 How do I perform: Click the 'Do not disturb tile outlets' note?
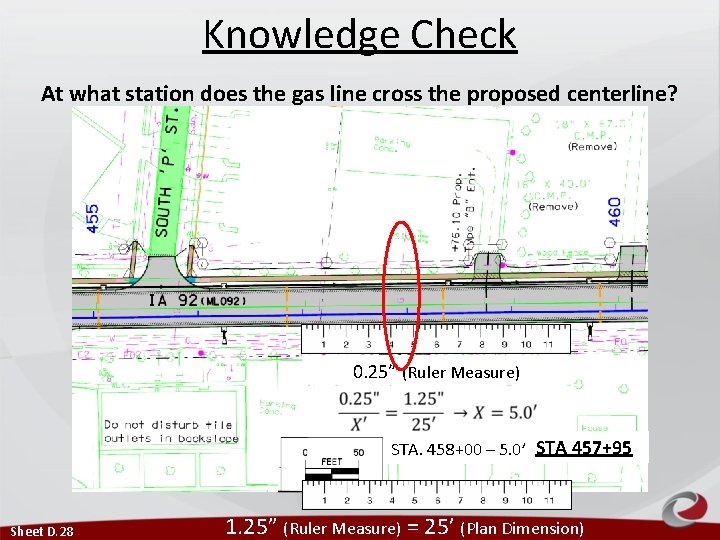[171, 431]
